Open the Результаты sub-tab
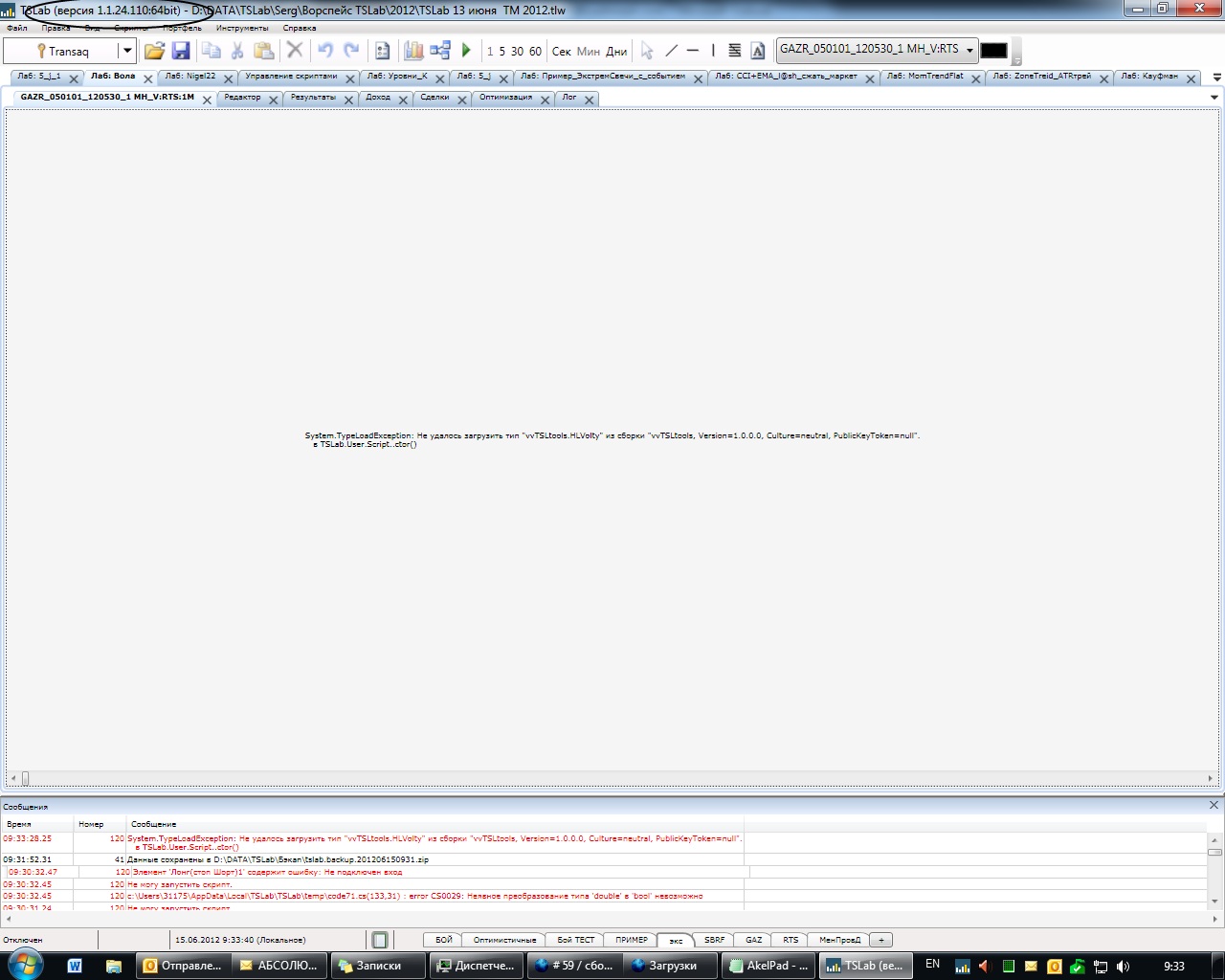1225x980 pixels. 313,98
